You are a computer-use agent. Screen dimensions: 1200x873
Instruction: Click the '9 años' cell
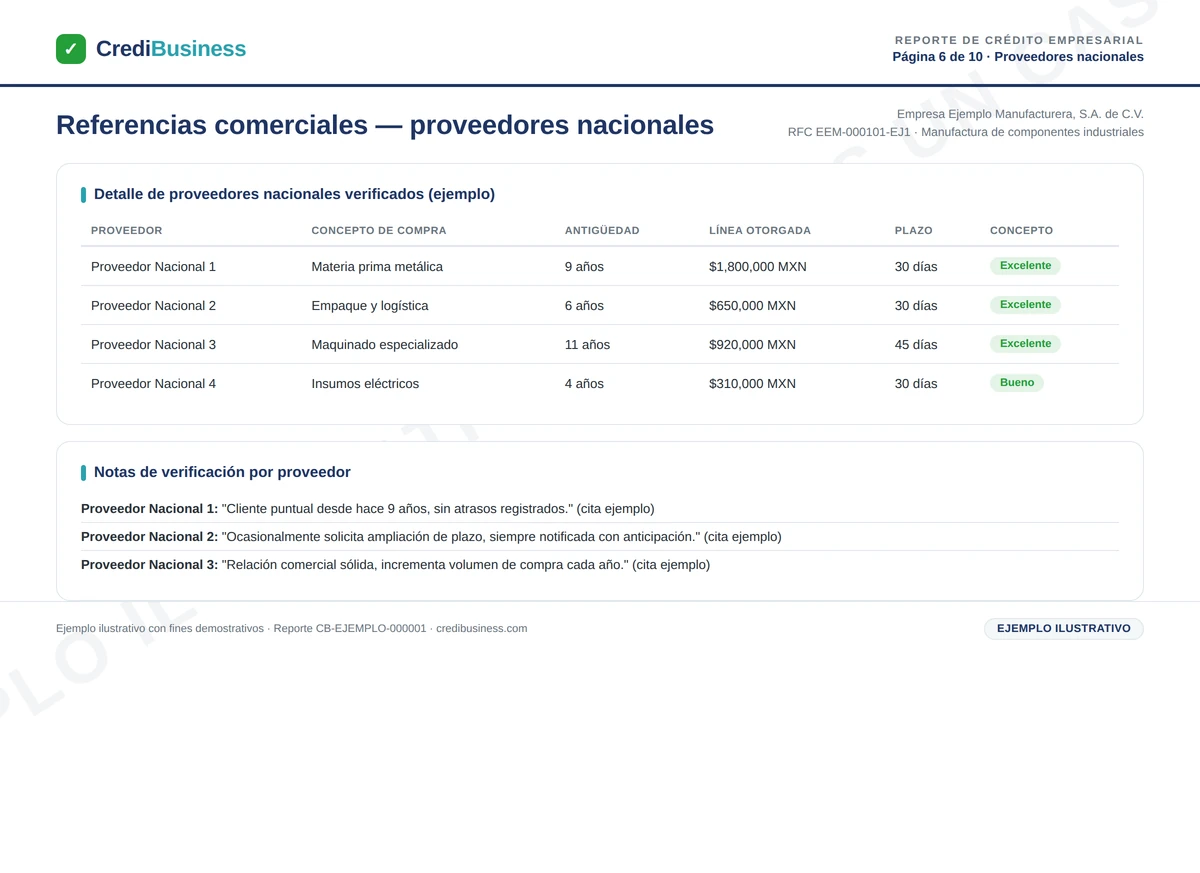(584, 267)
